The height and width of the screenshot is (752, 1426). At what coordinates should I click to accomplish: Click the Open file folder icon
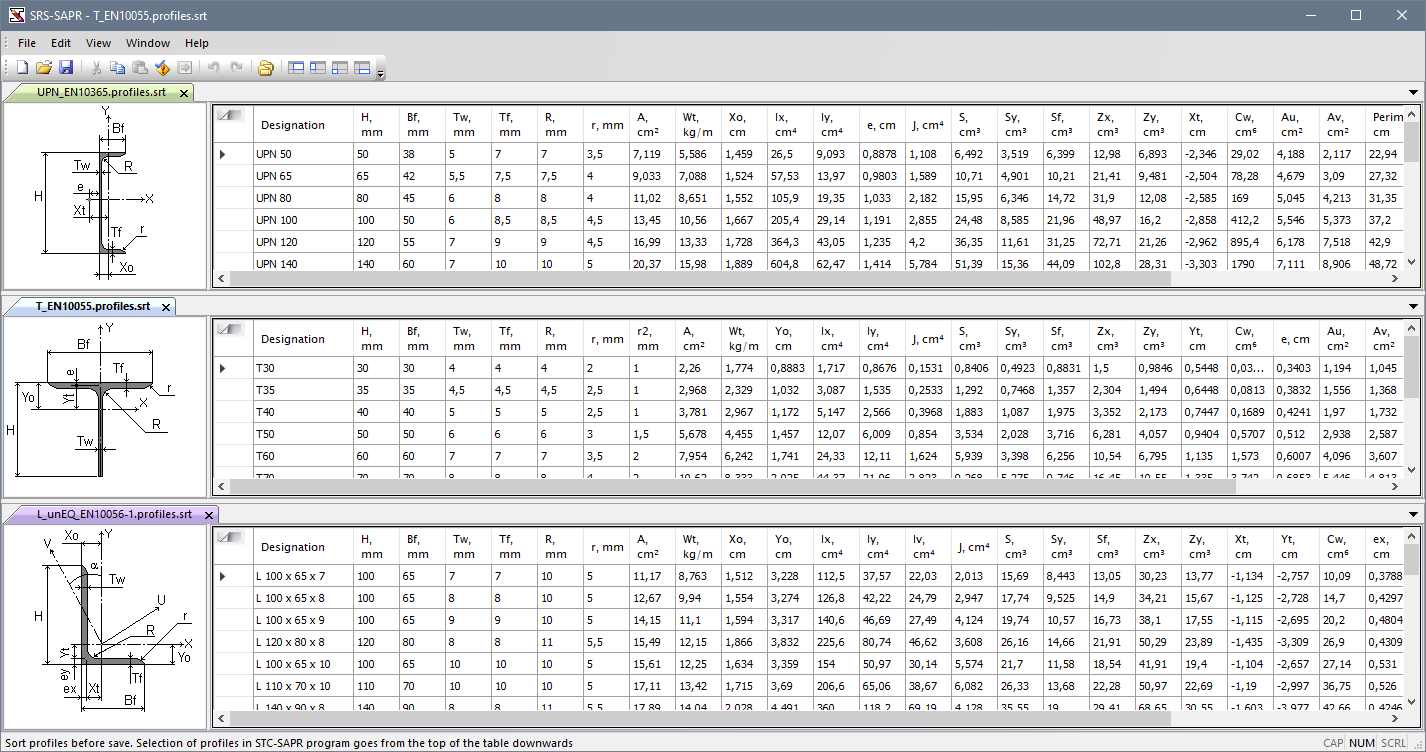pos(44,68)
